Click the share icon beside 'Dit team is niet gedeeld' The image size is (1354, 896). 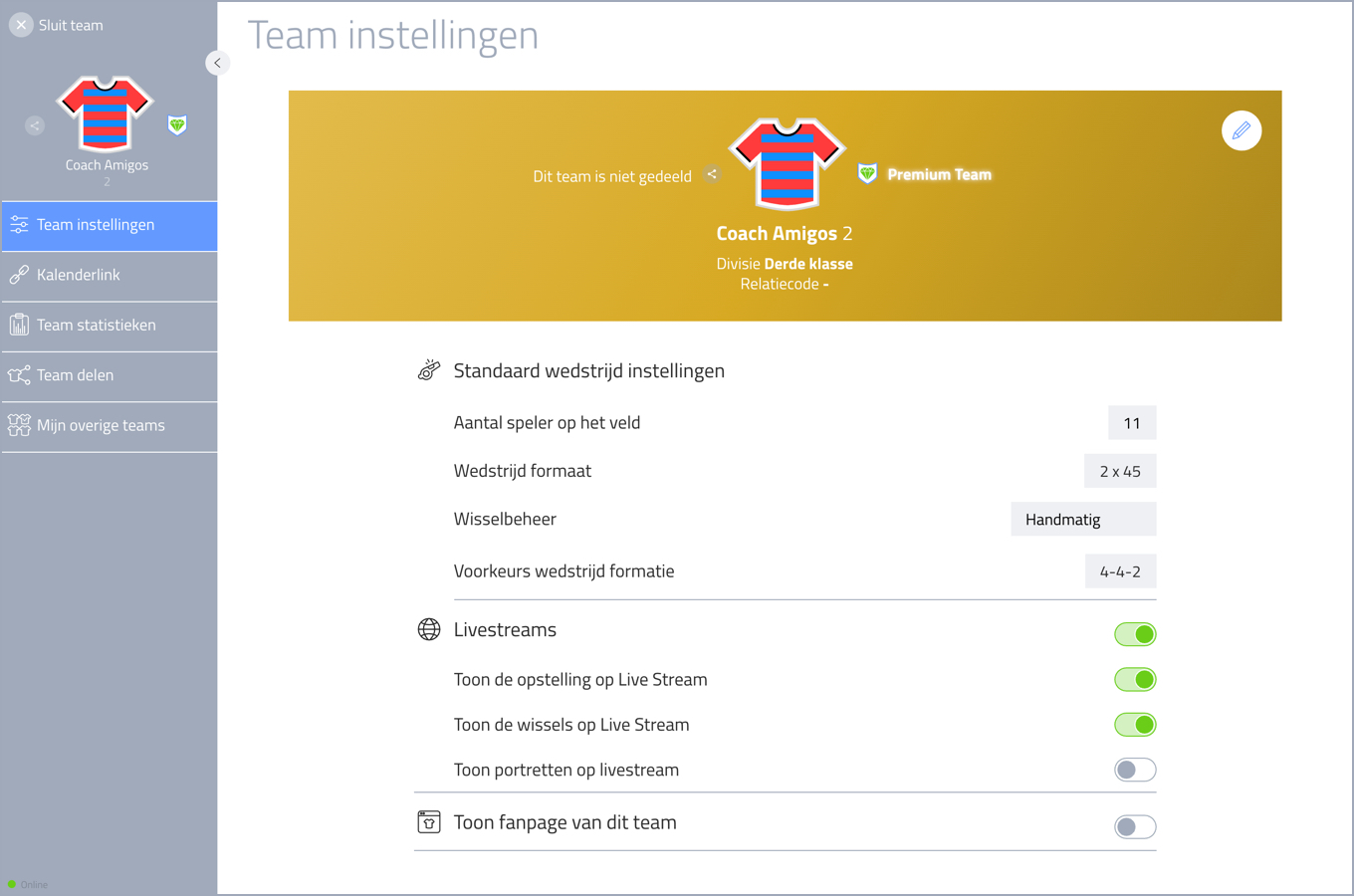[x=712, y=174]
